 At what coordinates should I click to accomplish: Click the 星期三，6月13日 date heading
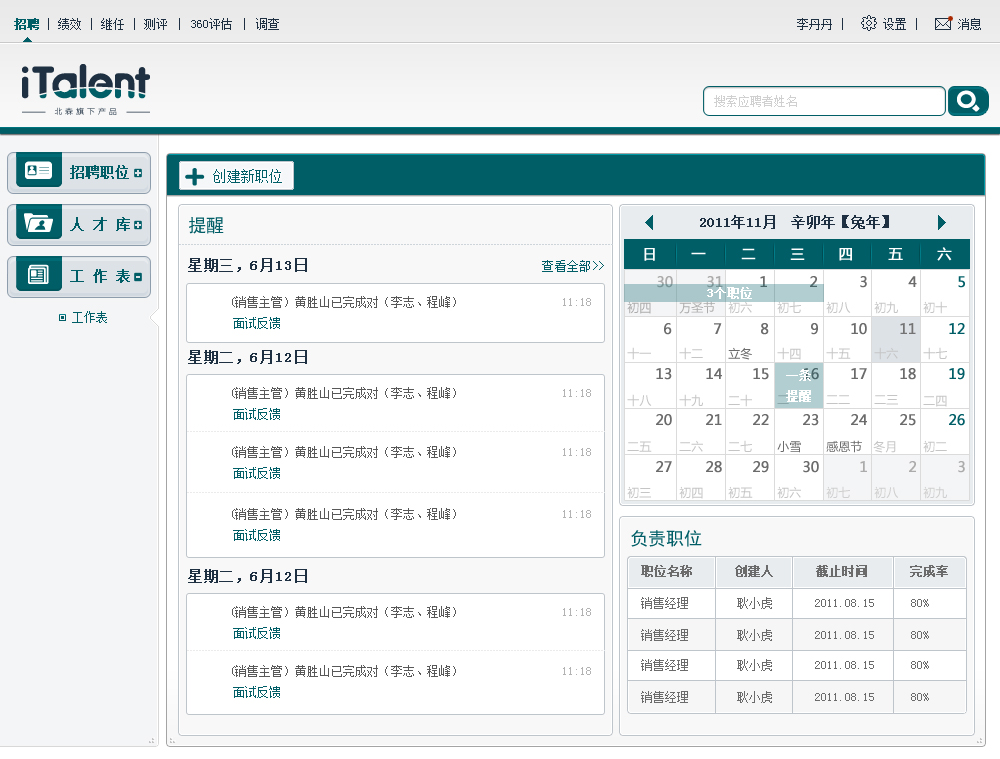(247, 265)
